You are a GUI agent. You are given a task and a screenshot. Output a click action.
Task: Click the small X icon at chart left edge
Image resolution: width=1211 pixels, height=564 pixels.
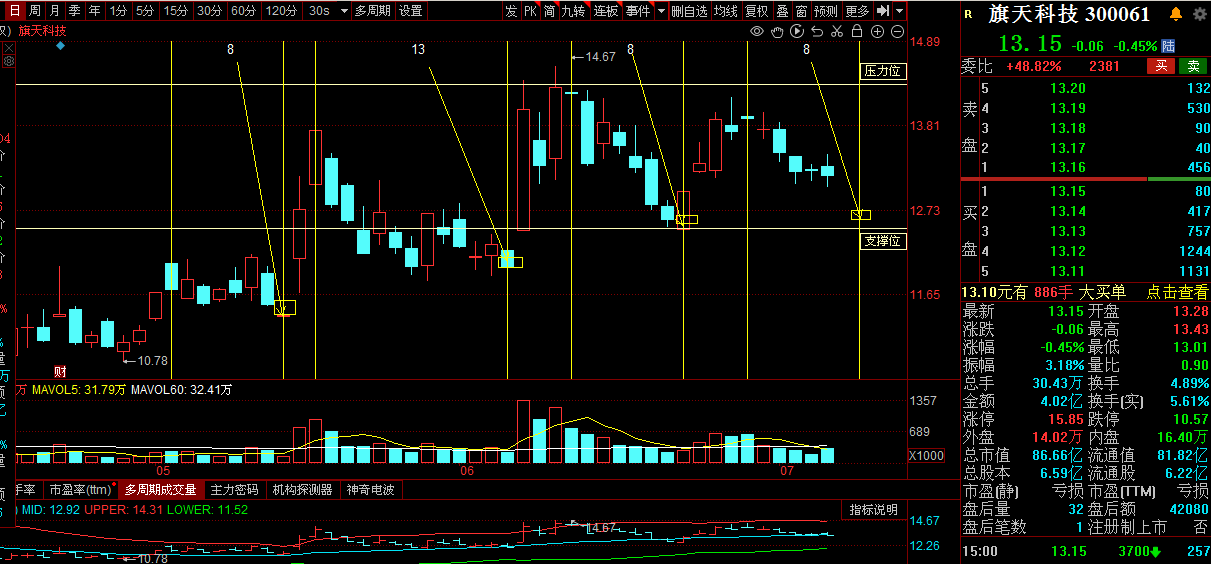[x=8, y=48]
